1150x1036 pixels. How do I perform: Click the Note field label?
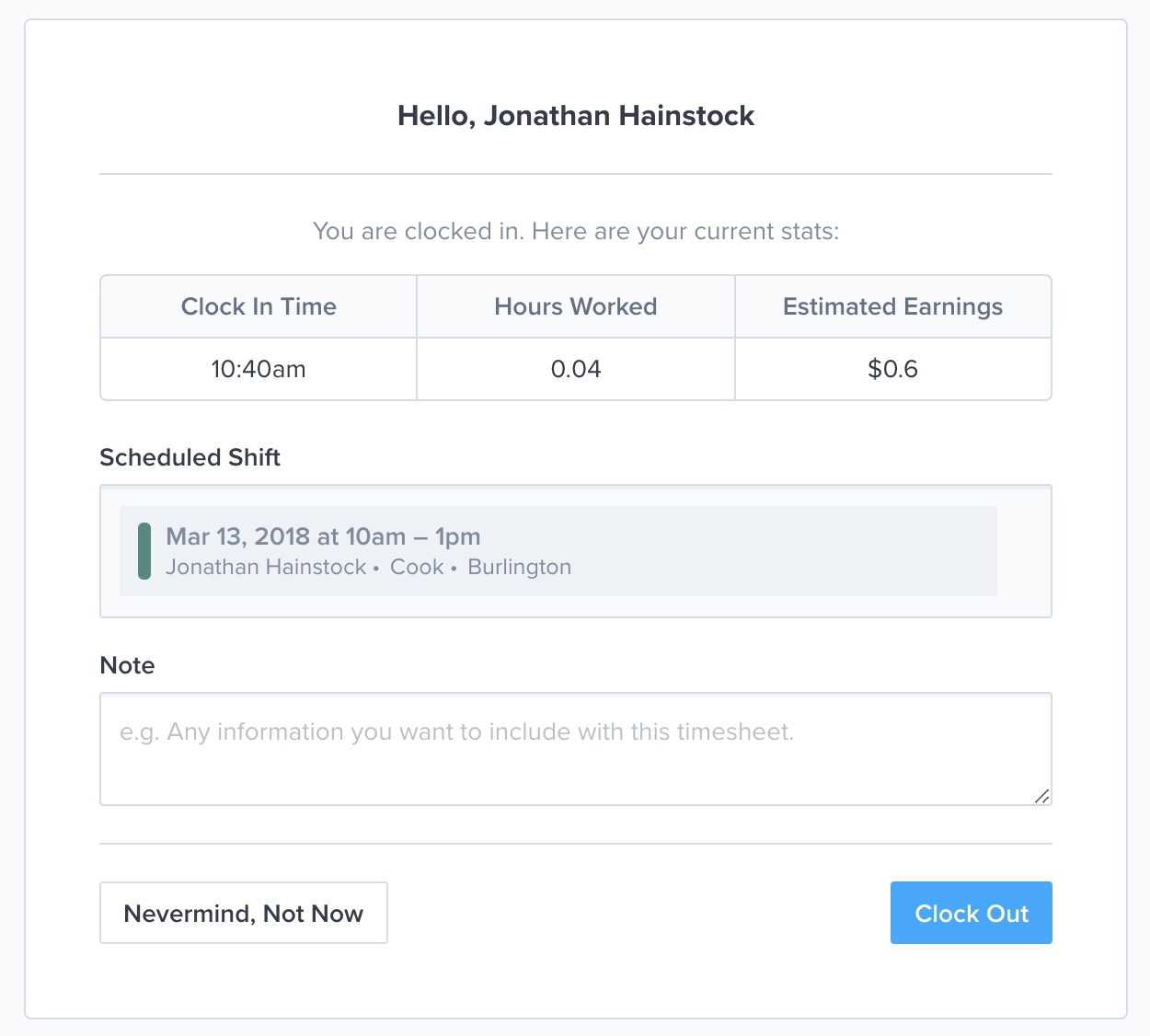click(x=127, y=665)
